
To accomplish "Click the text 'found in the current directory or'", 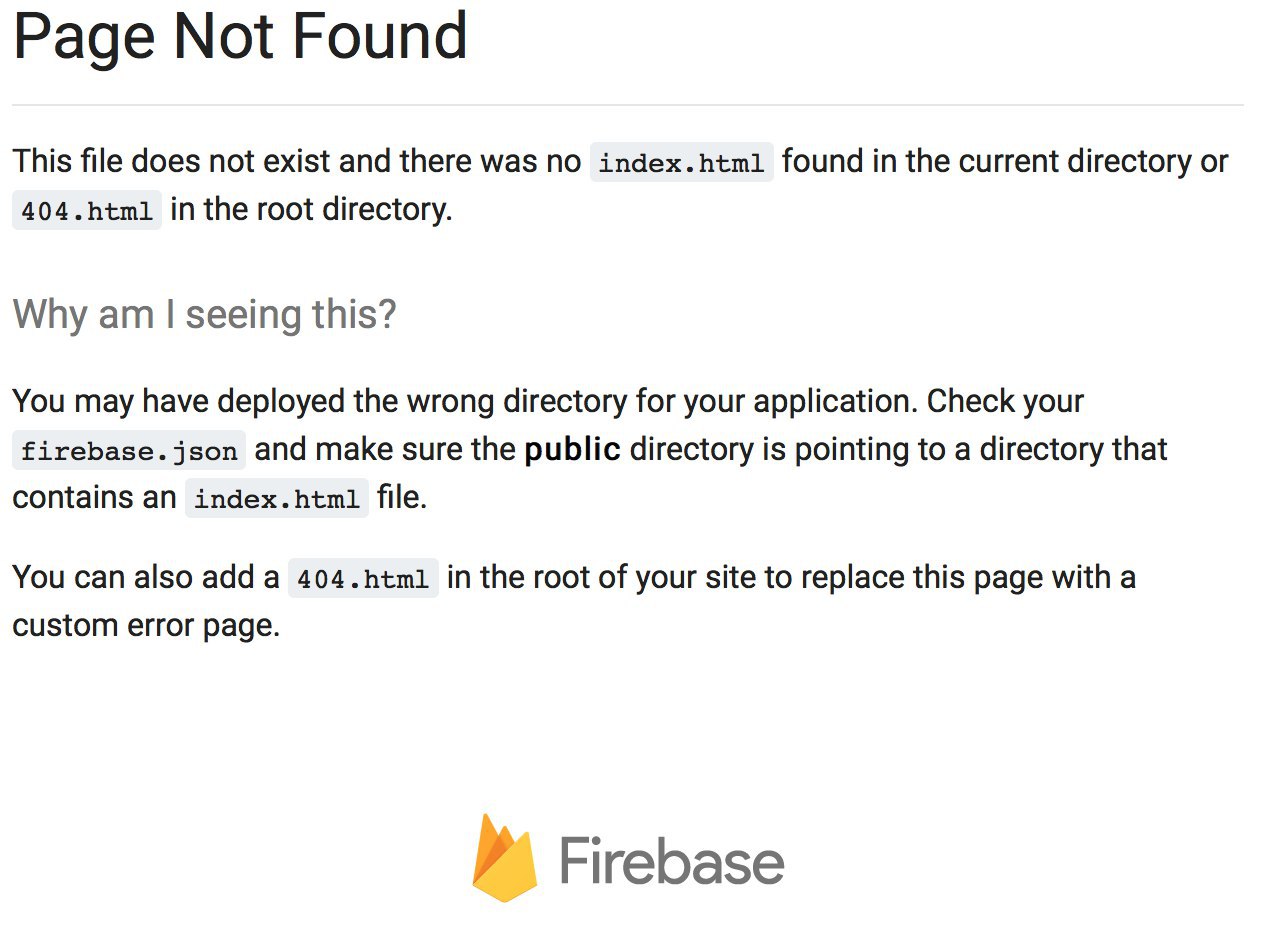I will 1005,161.
